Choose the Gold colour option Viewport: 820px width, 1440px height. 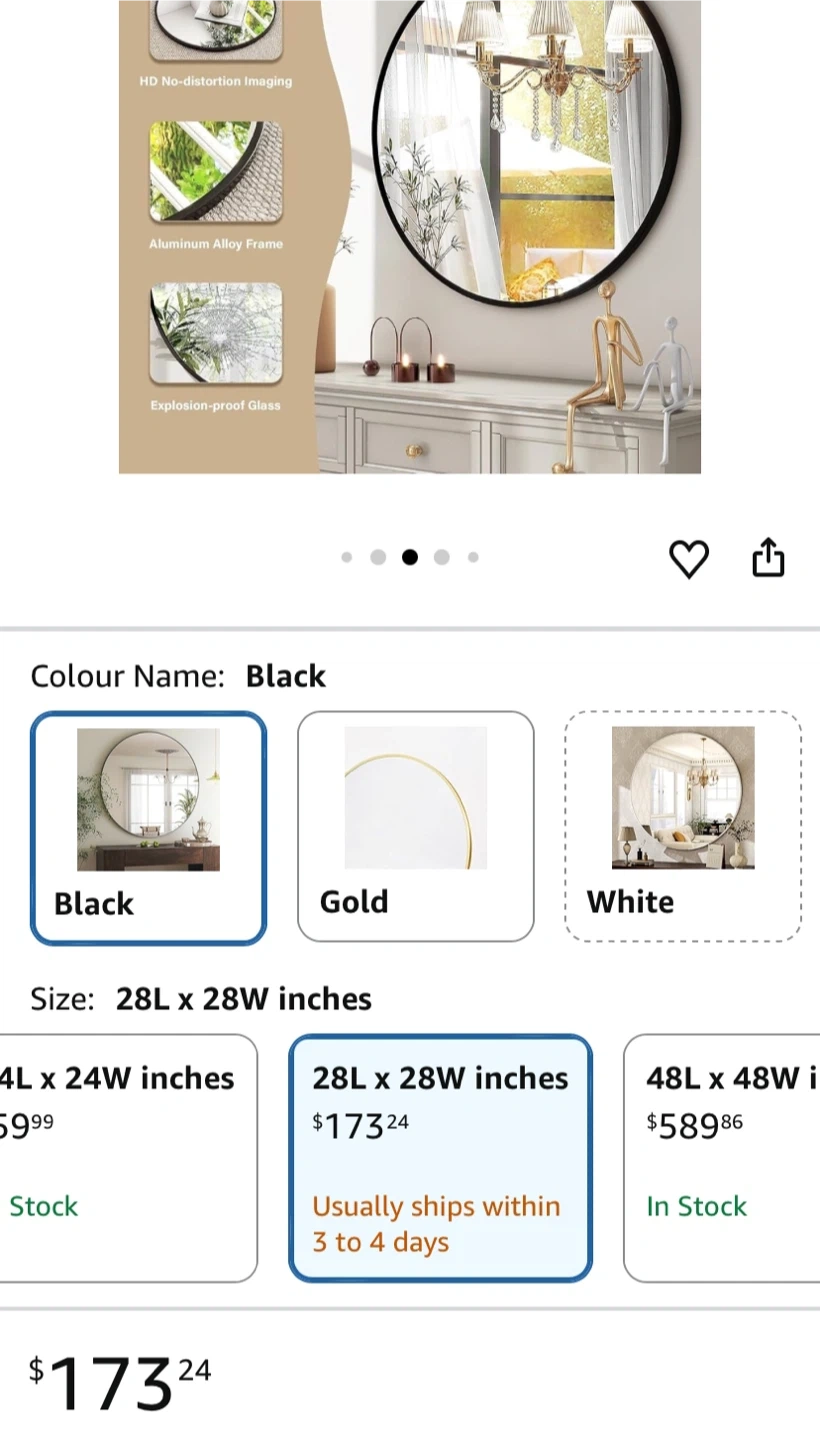[416, 826]
